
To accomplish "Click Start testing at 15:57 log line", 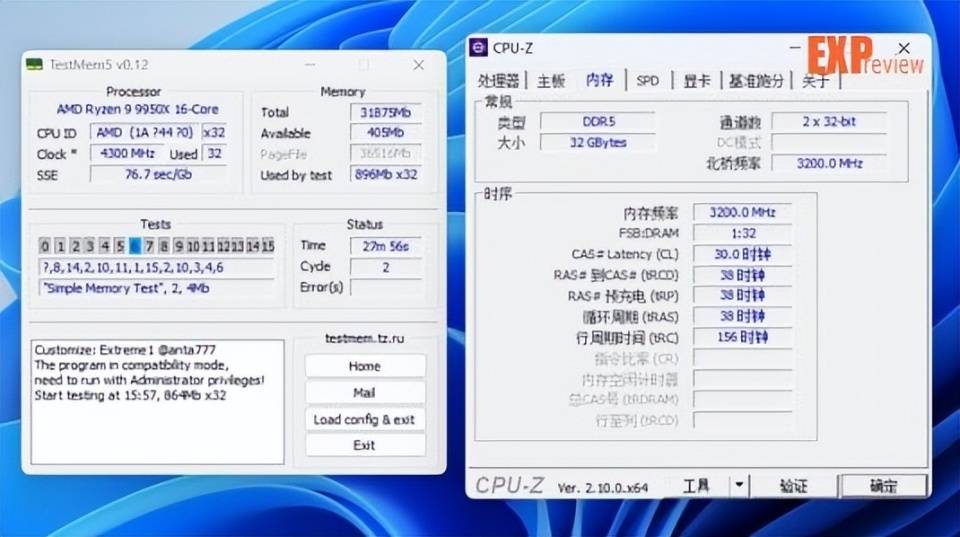I will 130,395.
